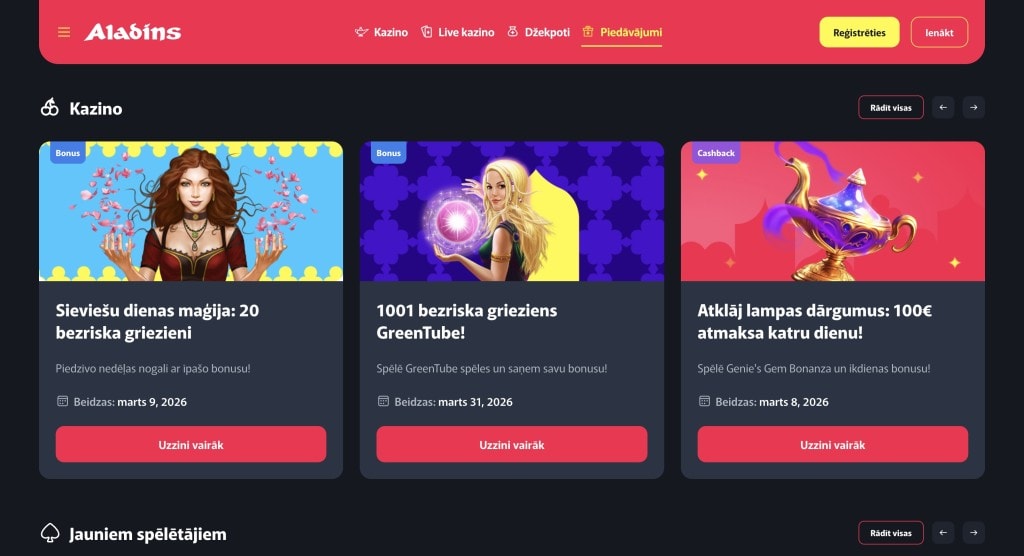
Task: Open the magic lamp cashback thumbnail
Action: tap(833, 211)
